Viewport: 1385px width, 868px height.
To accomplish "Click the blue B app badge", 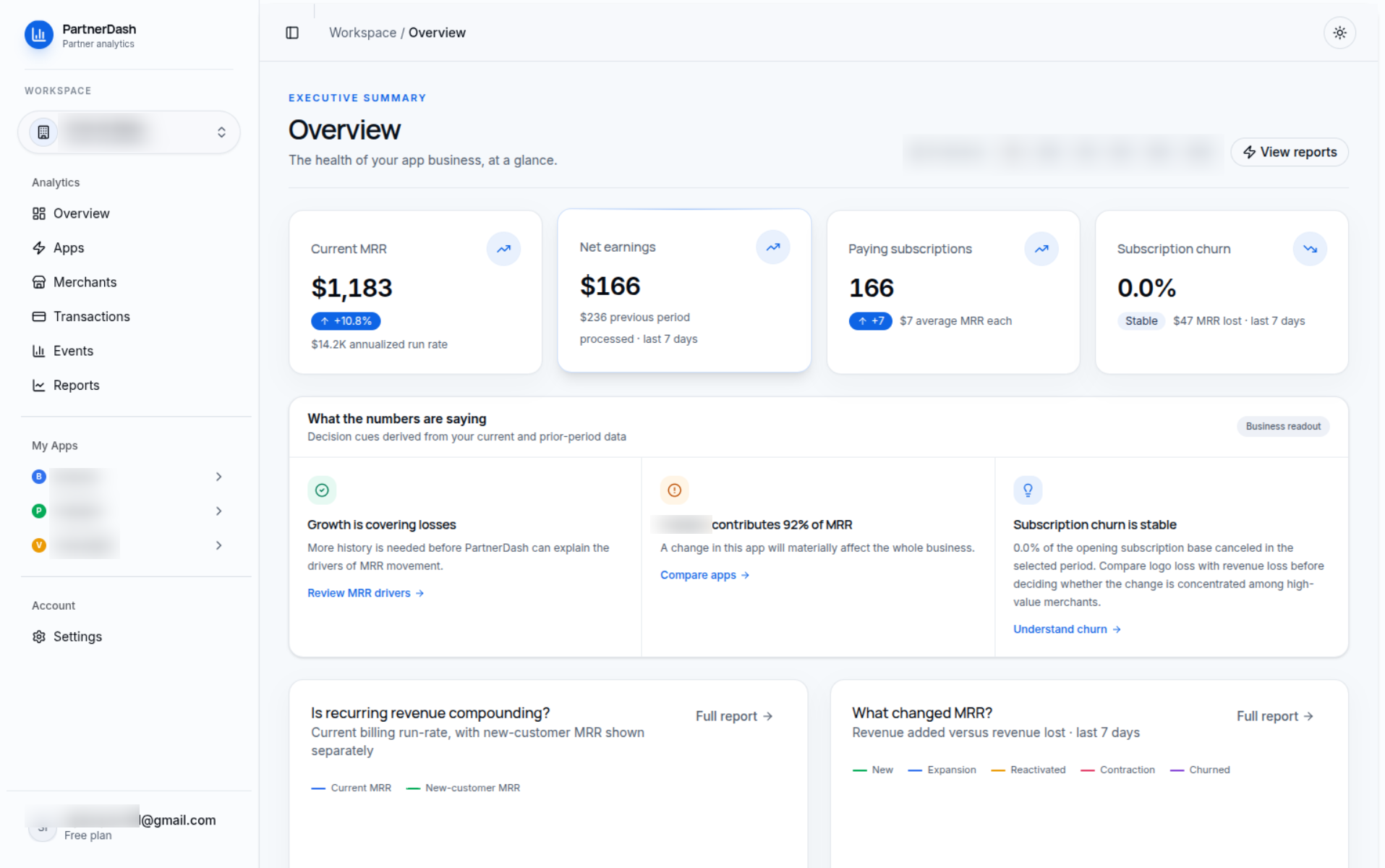I will (x=39, y=477).
